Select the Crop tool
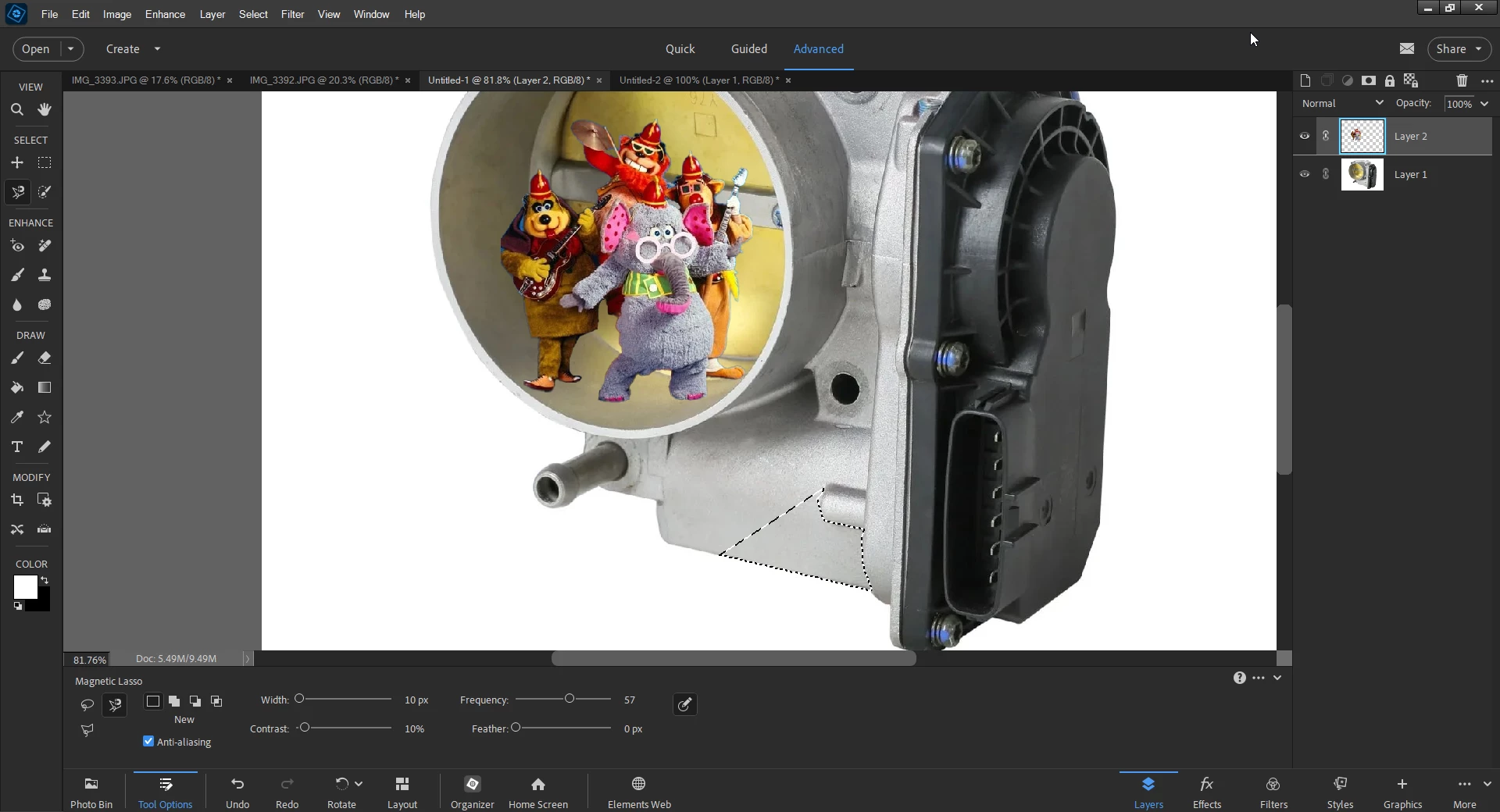This screenshot has width=1500, height=812. tap(16, 500)
